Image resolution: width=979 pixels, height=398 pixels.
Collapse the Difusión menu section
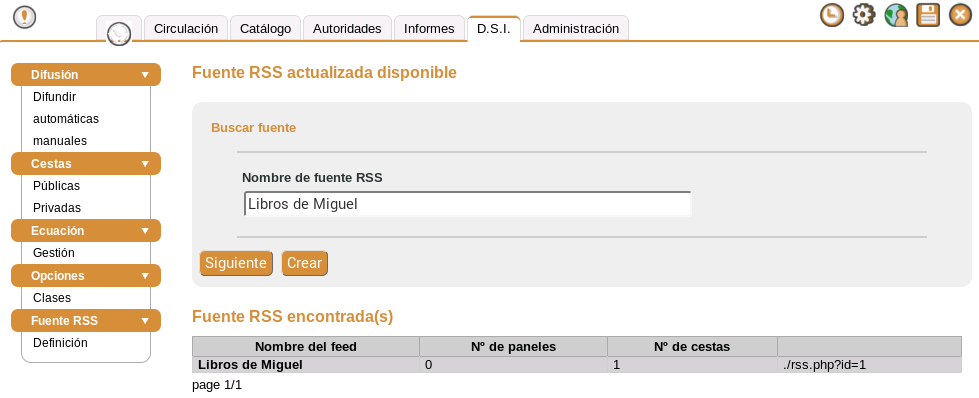[145, 75]
